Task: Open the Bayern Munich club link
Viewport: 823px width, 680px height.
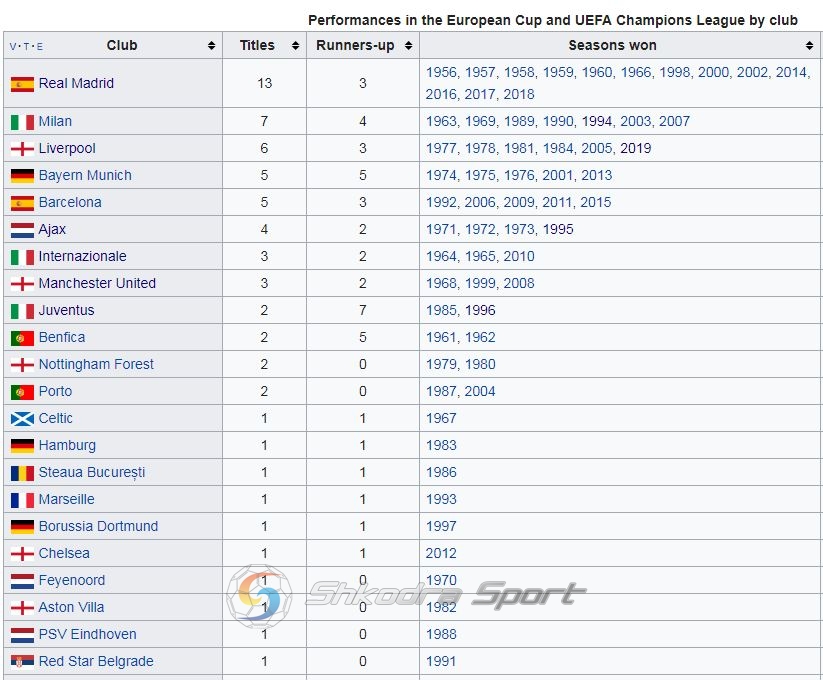Action: 85,175
